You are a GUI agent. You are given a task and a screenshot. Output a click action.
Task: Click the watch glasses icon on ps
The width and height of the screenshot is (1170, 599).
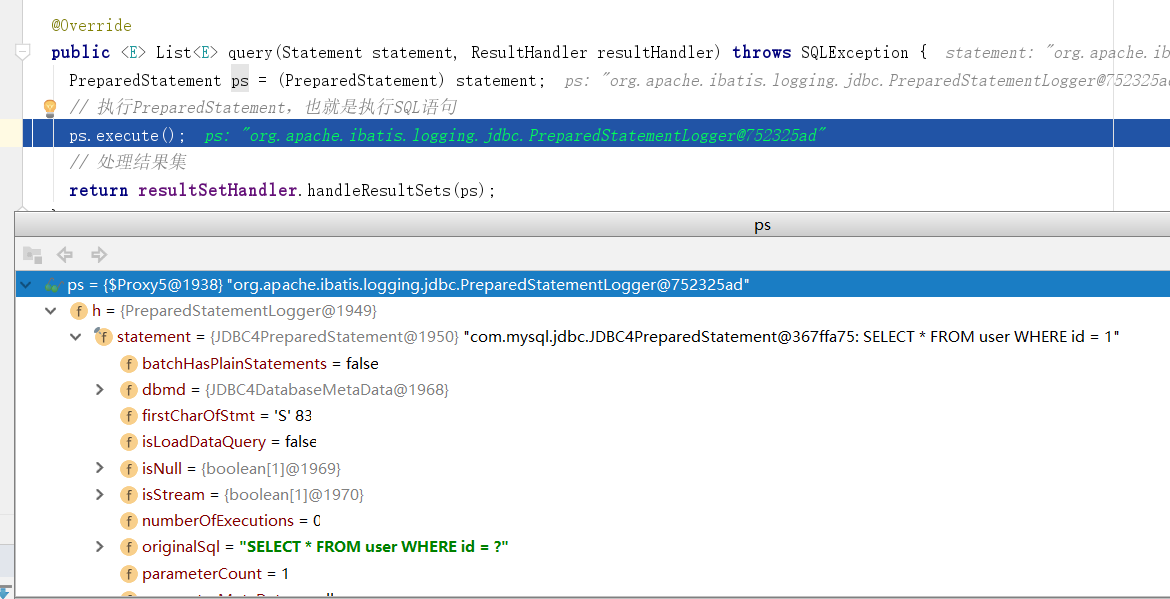[52, 284]
